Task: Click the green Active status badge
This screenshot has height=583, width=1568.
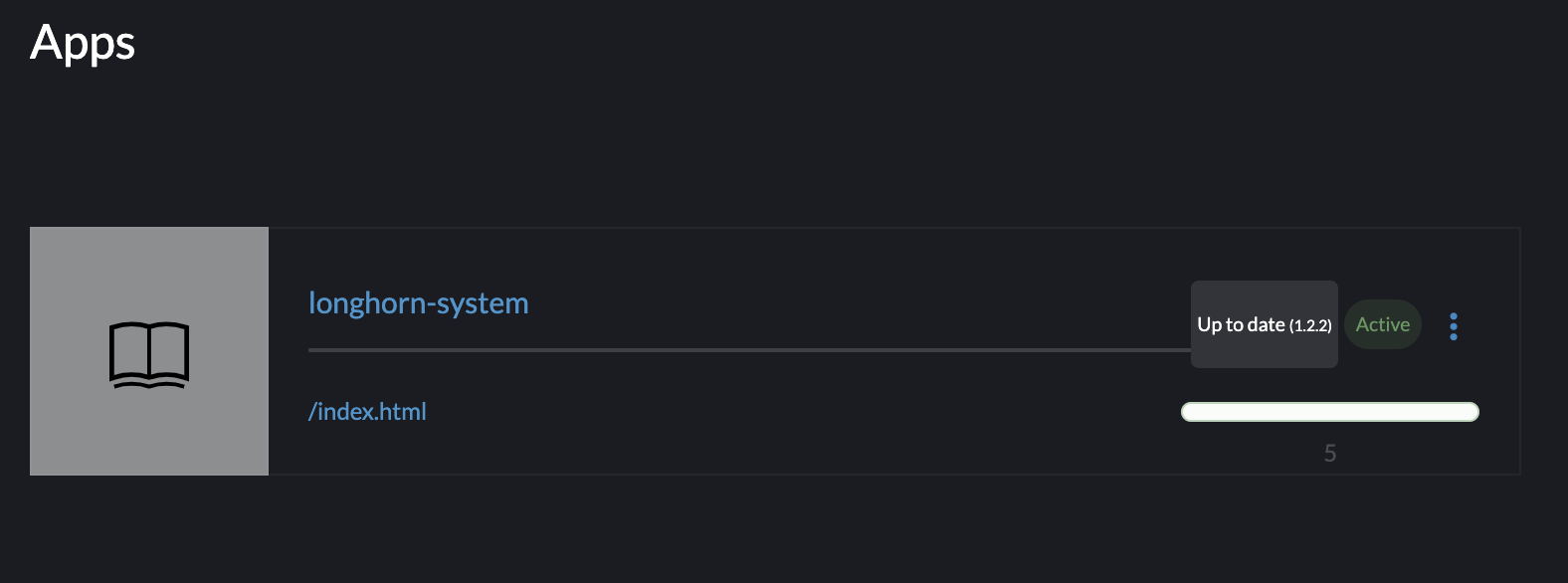Action: (1383, 324)
